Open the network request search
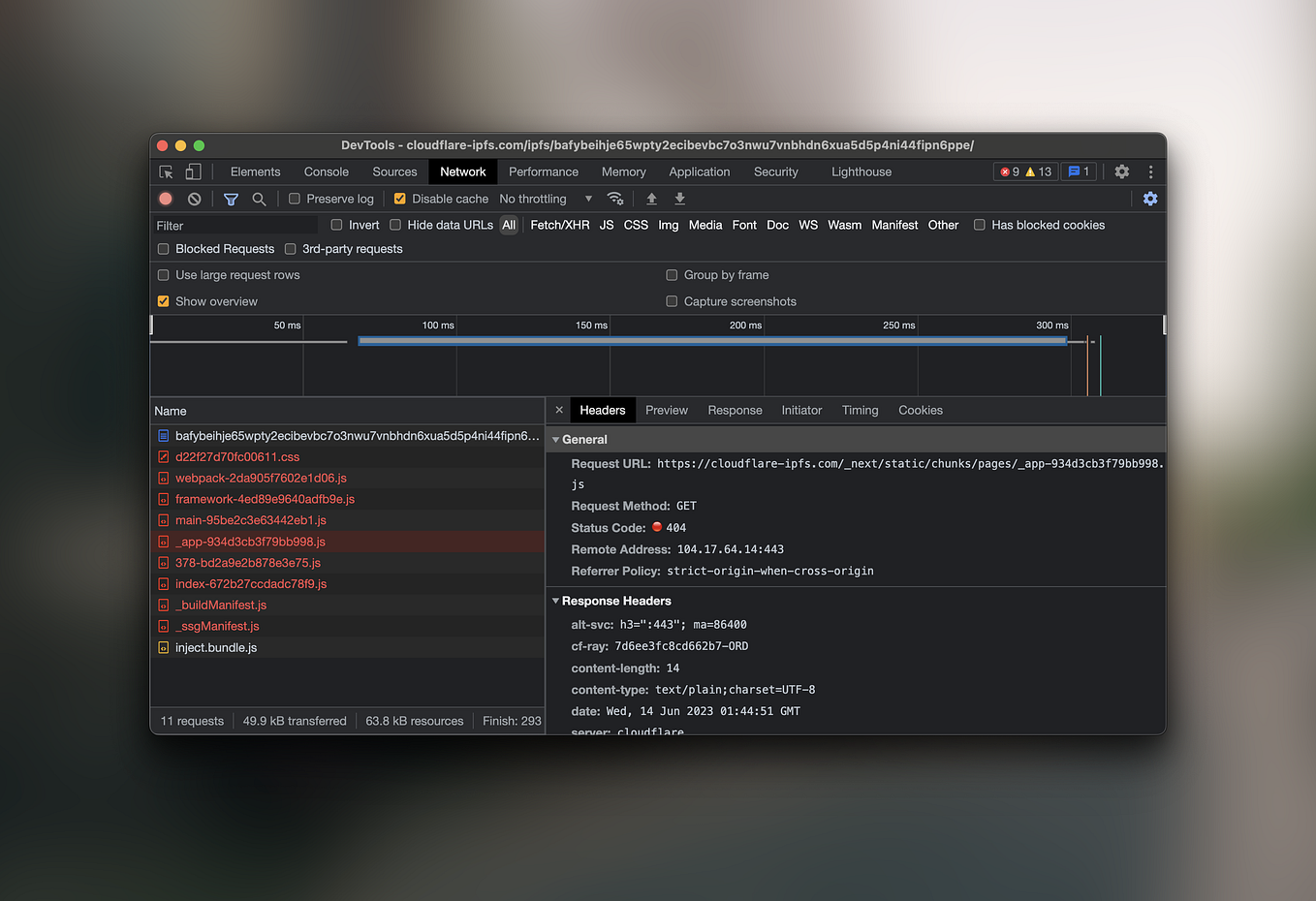Screen dimensions: 1316x901 [258, 199]
